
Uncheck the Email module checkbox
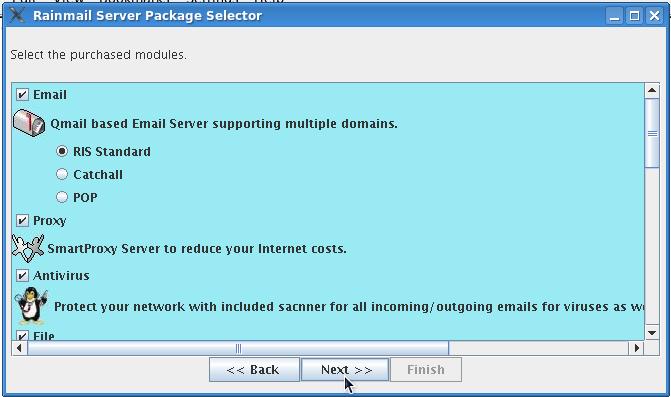pos(22,94)
